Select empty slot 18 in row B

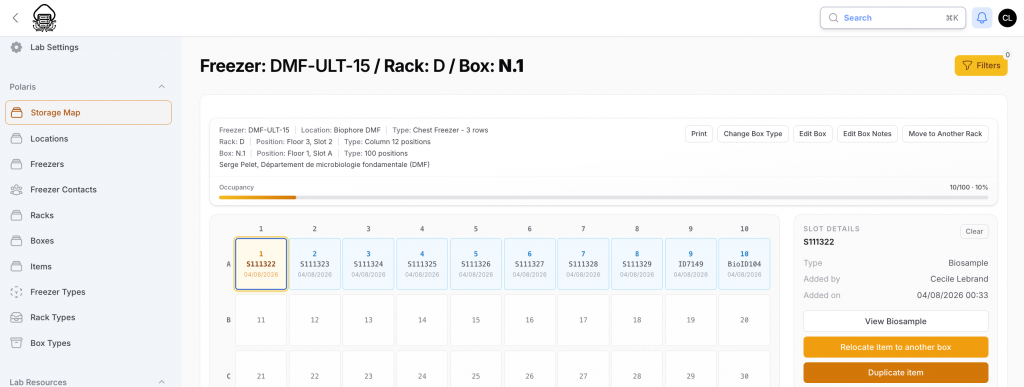(x=637, y=320)
